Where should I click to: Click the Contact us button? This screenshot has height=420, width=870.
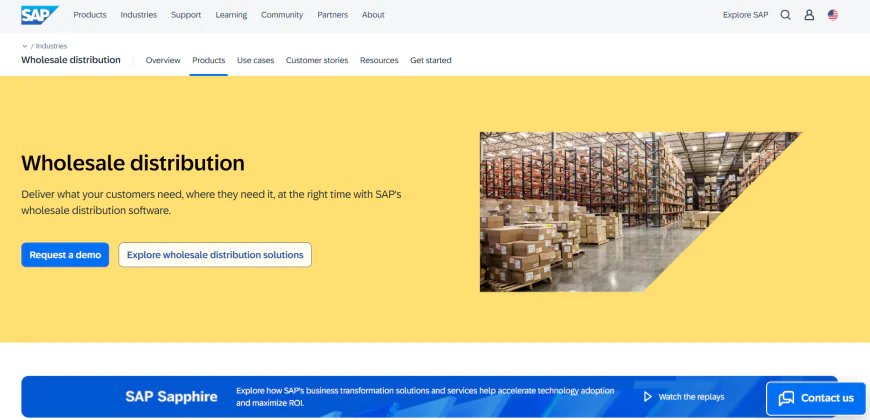pyautogui.click(x=816, y=398)
